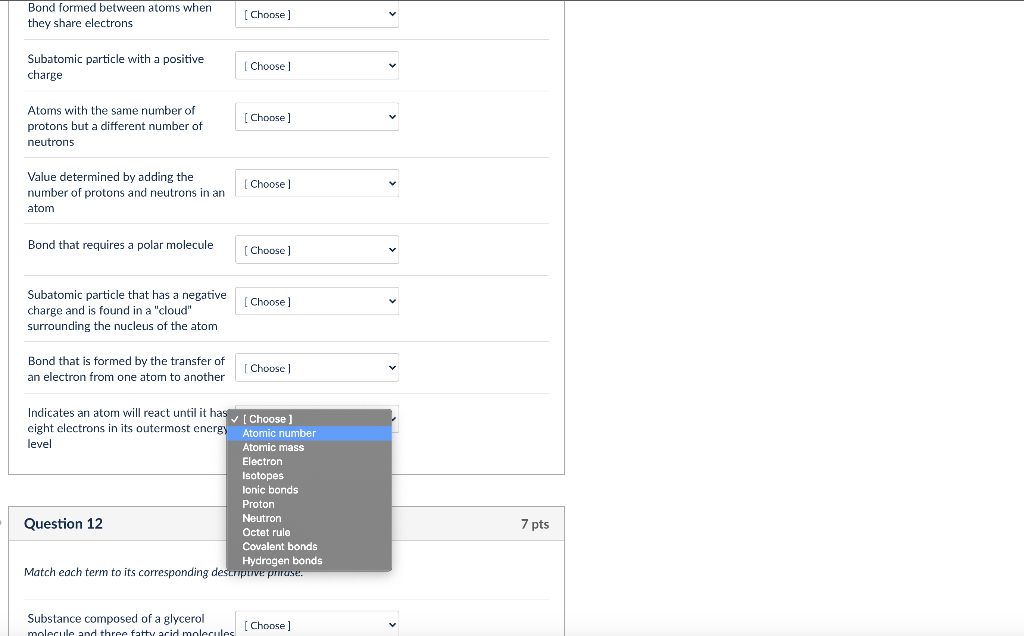Choose 'Isotopes' in the open list
This screenshot has width=1024, height=636.
point(309,476)
